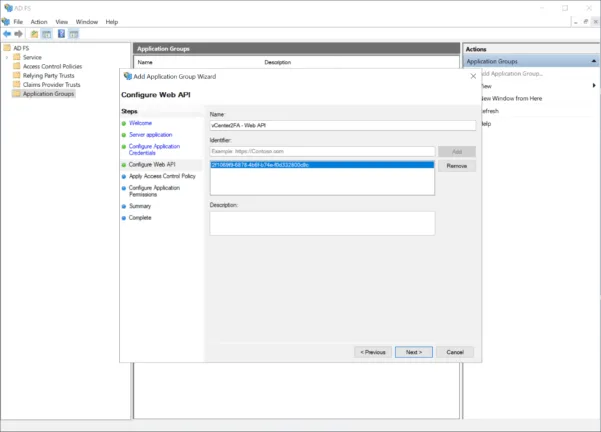This screenshot has height=432, width=601.
Task: Click Configure Application Permissions step
Action: [x=154, y=191]
